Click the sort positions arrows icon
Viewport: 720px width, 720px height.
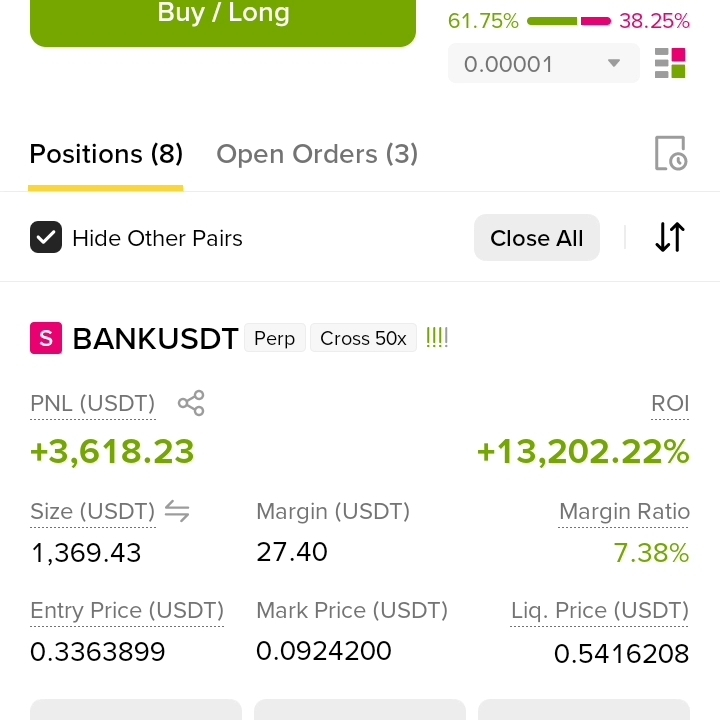(670, 237)
